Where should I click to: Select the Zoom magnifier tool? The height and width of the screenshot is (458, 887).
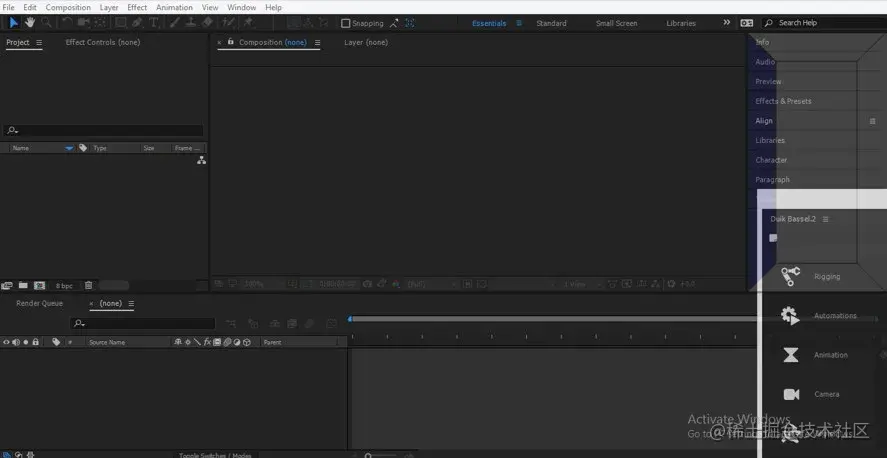[x=46, y=23]
